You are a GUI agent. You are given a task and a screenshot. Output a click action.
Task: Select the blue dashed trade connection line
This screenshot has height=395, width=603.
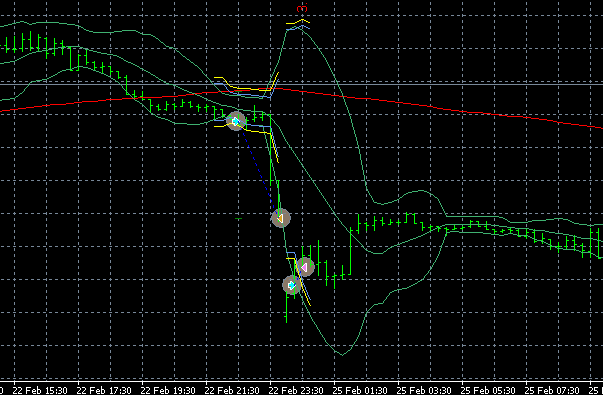(258, 169)
